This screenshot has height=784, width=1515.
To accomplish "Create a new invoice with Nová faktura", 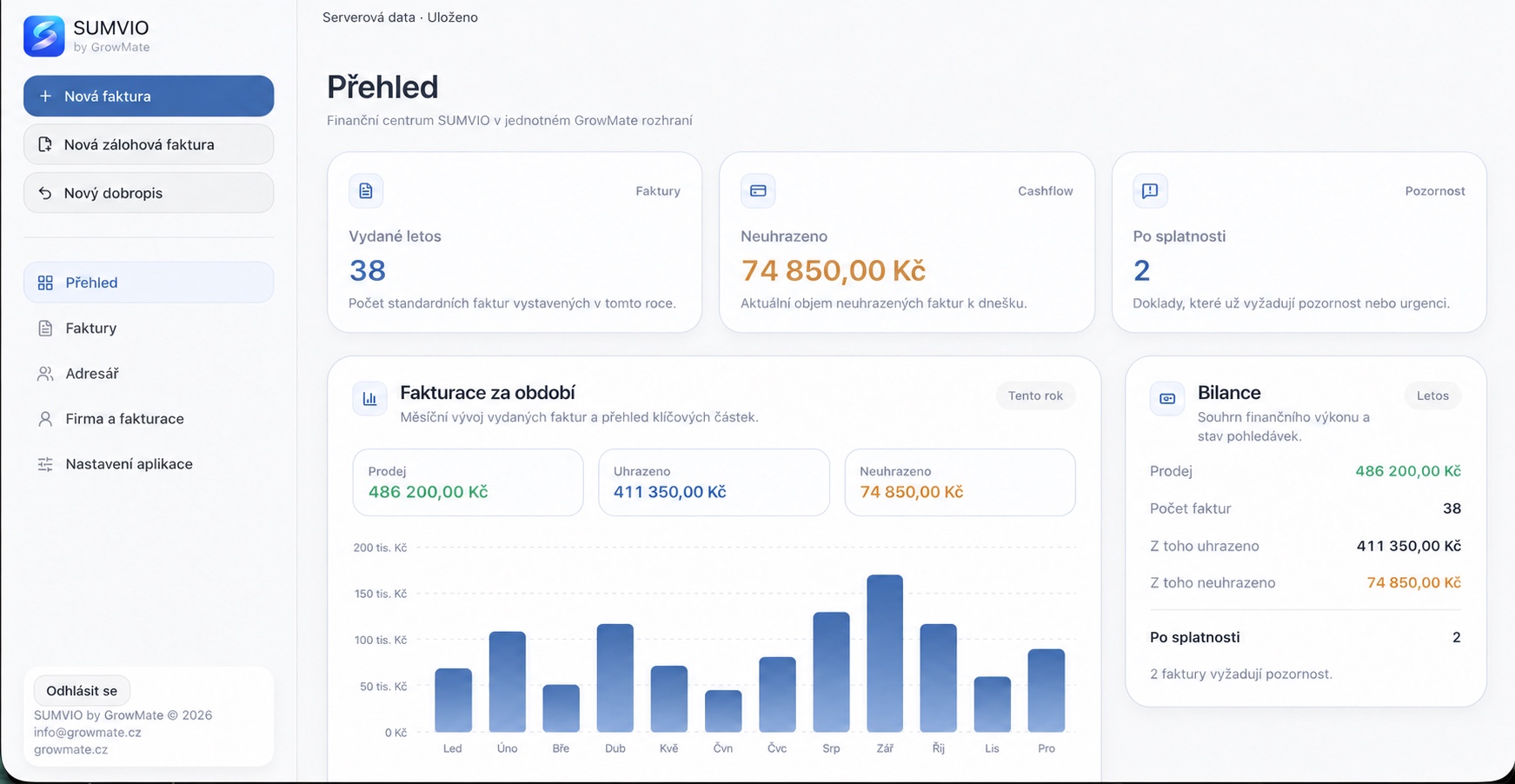I will [149, 96].
